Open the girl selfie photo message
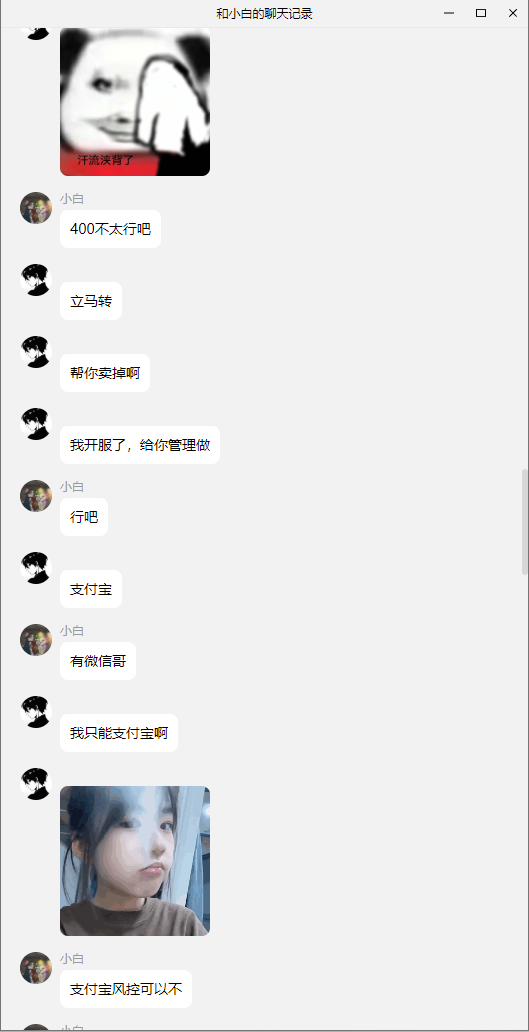The height and width of the screenshot is (1032, 529). point(135,860)
